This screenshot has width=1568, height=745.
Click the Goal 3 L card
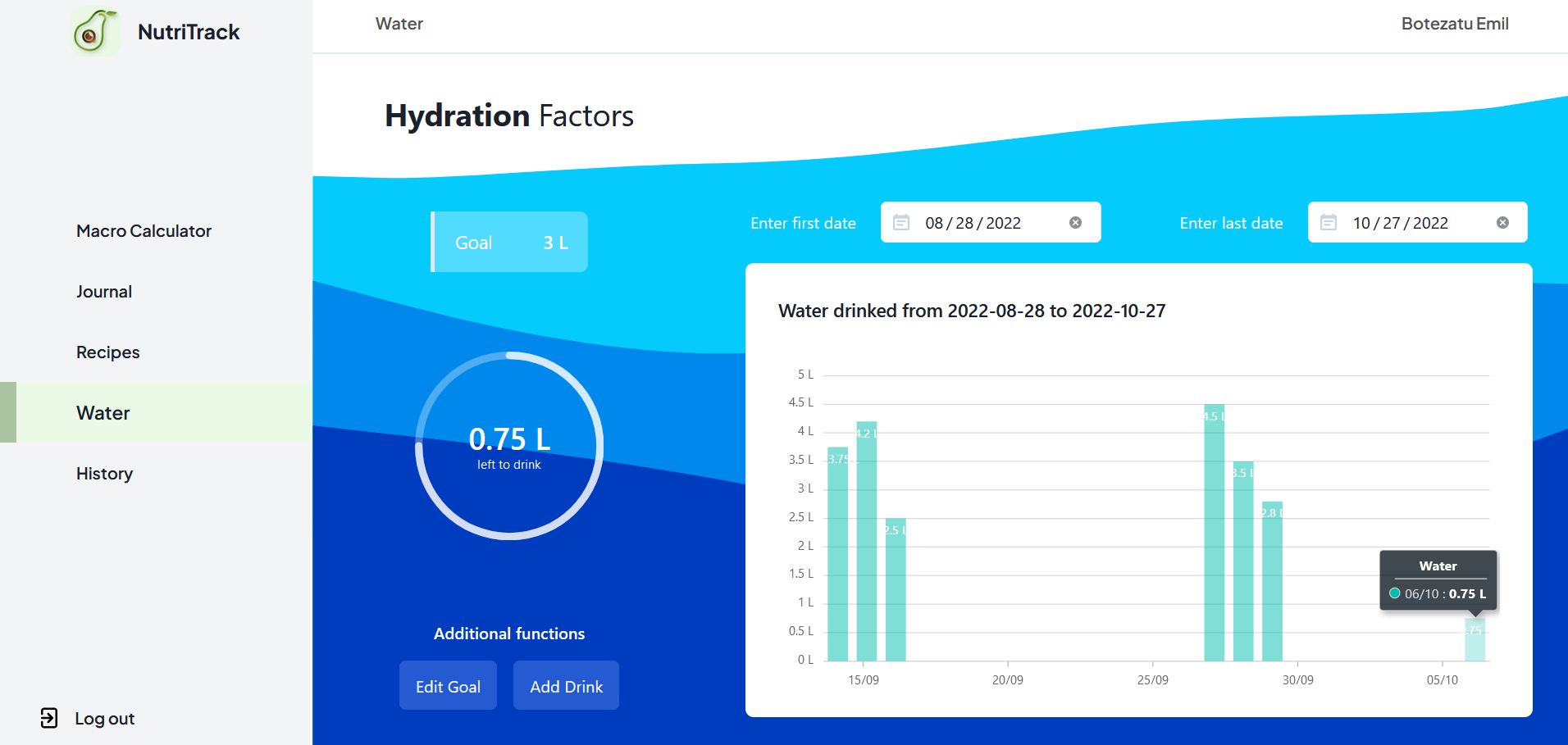509,241
